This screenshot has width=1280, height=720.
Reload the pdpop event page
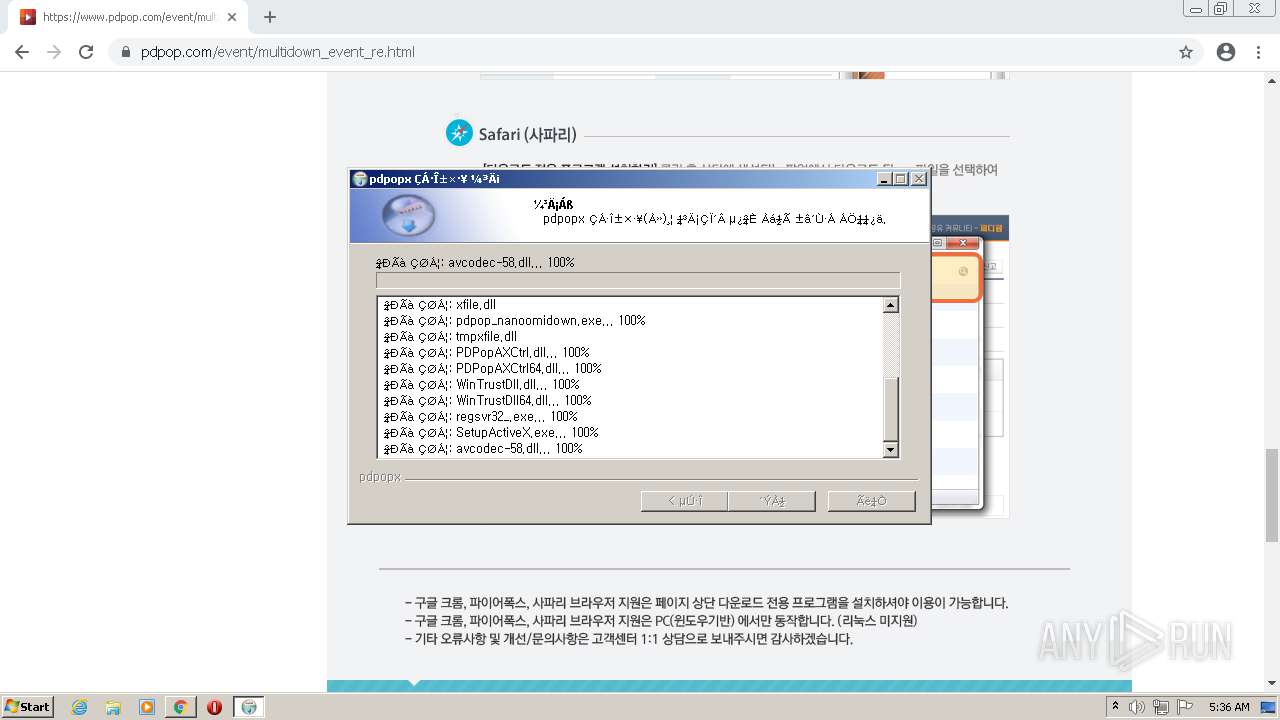pyautogui.click(x=86, y=52)
